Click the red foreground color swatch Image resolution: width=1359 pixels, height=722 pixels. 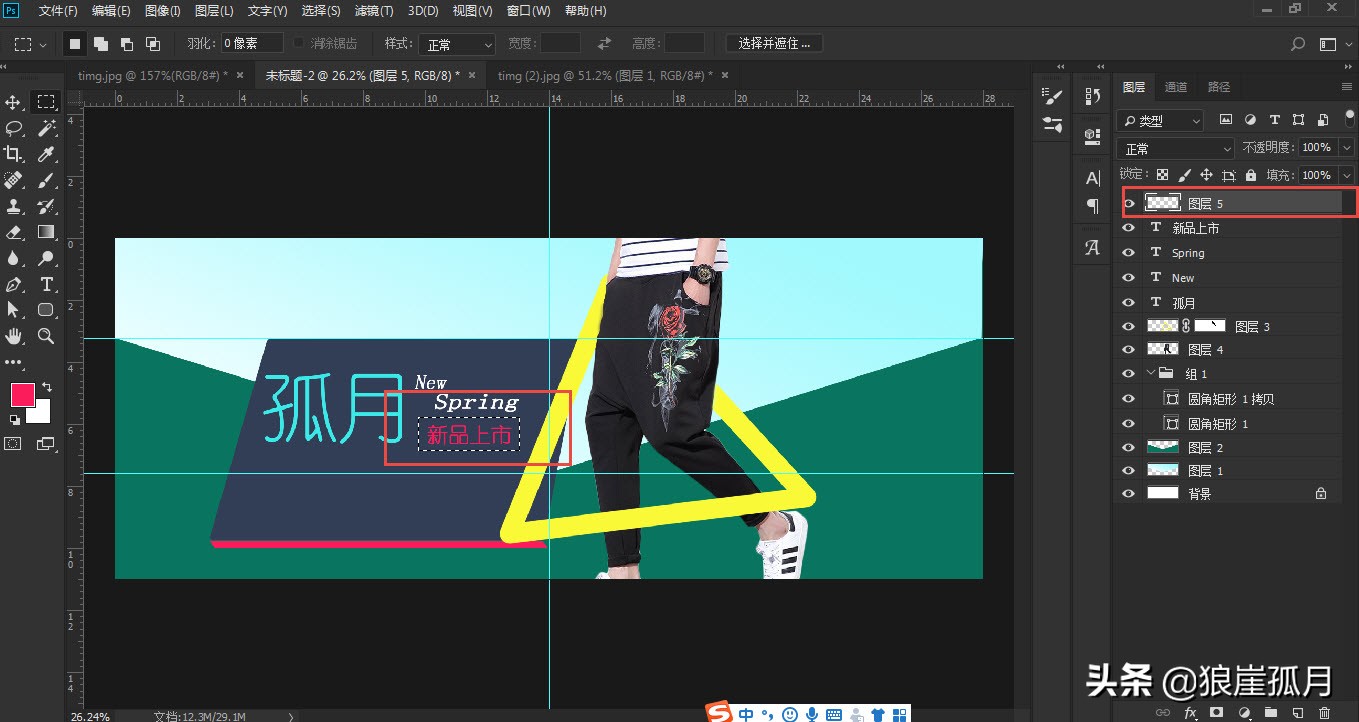coord(21,396)
